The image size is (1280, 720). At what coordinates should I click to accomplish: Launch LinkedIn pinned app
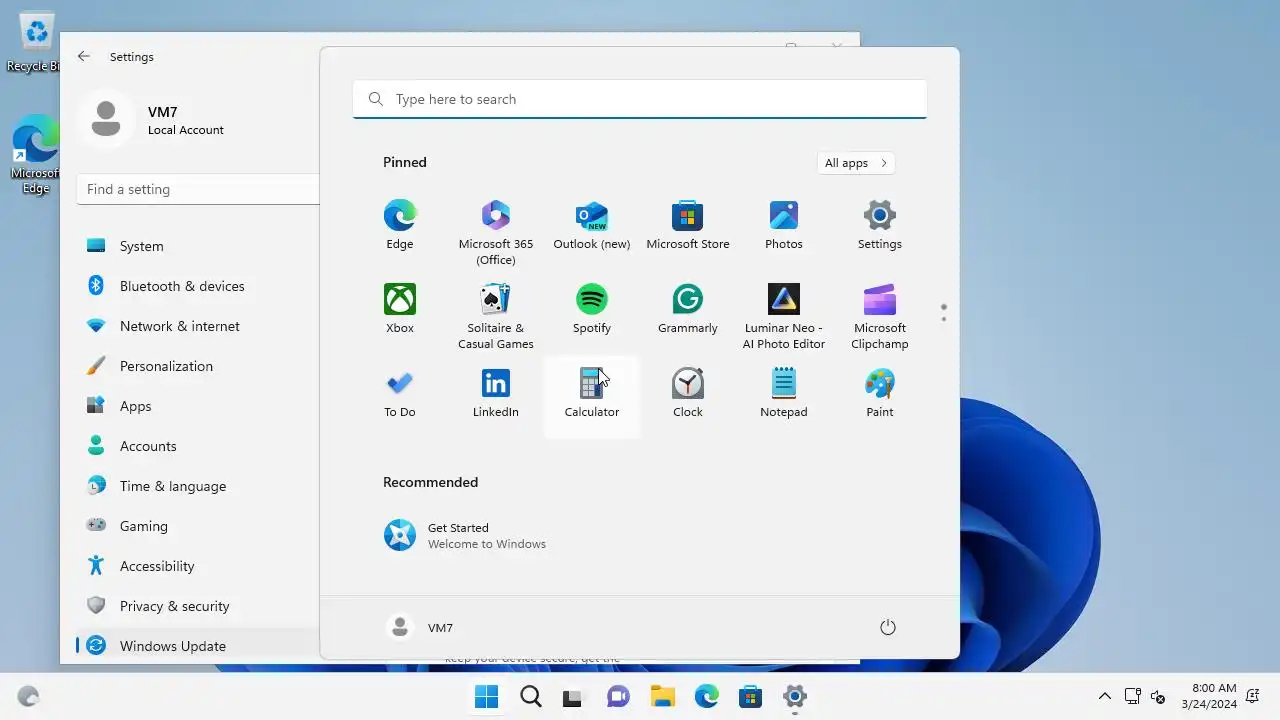pos(495,394)
